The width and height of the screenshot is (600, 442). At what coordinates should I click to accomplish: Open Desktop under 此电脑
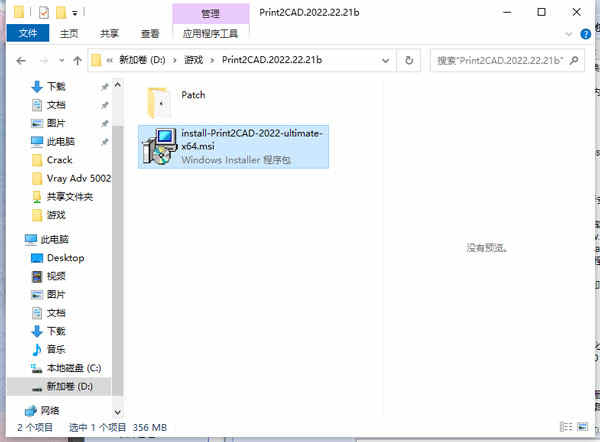[x=65, y=258]
